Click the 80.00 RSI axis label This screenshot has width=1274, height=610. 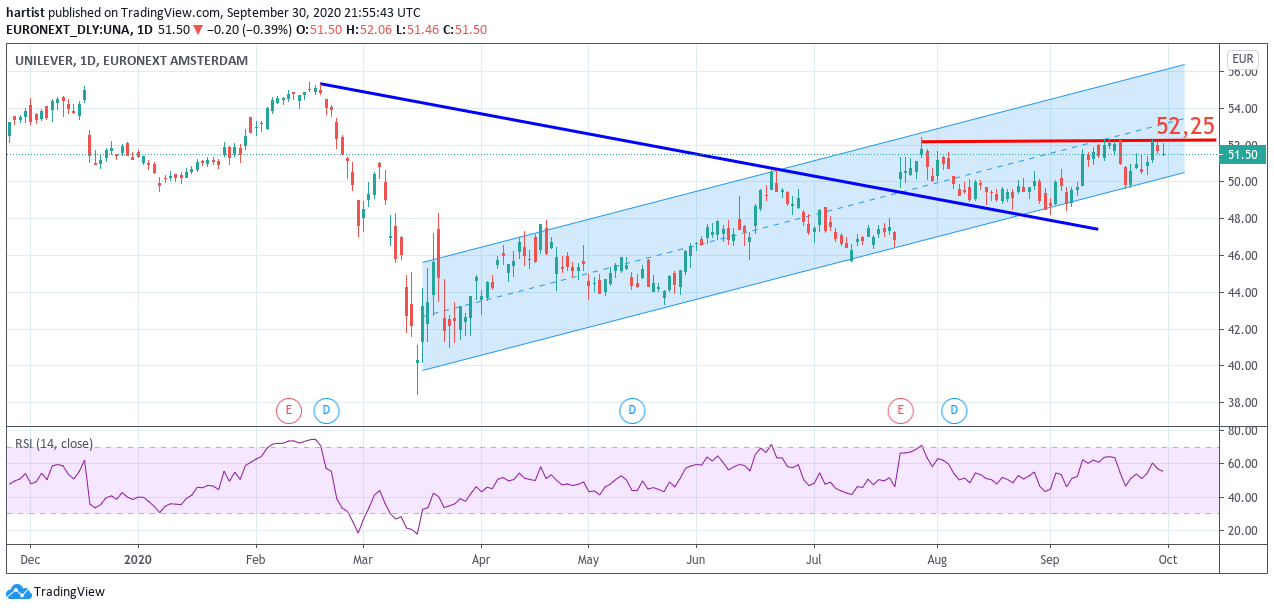click(x=1242, y=431)
